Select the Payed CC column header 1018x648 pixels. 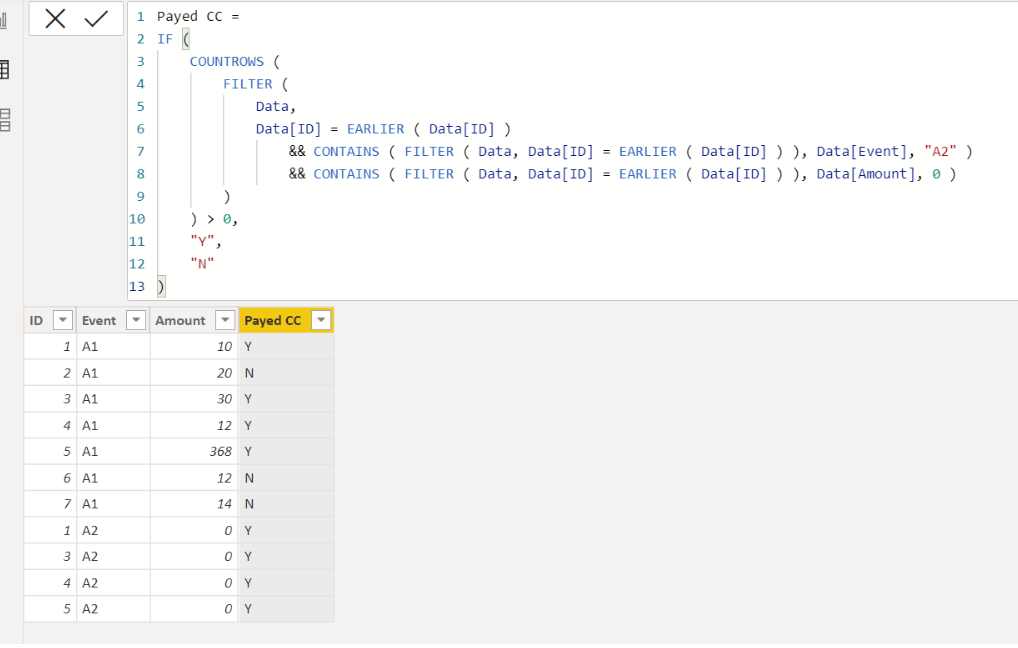(286, 320)
